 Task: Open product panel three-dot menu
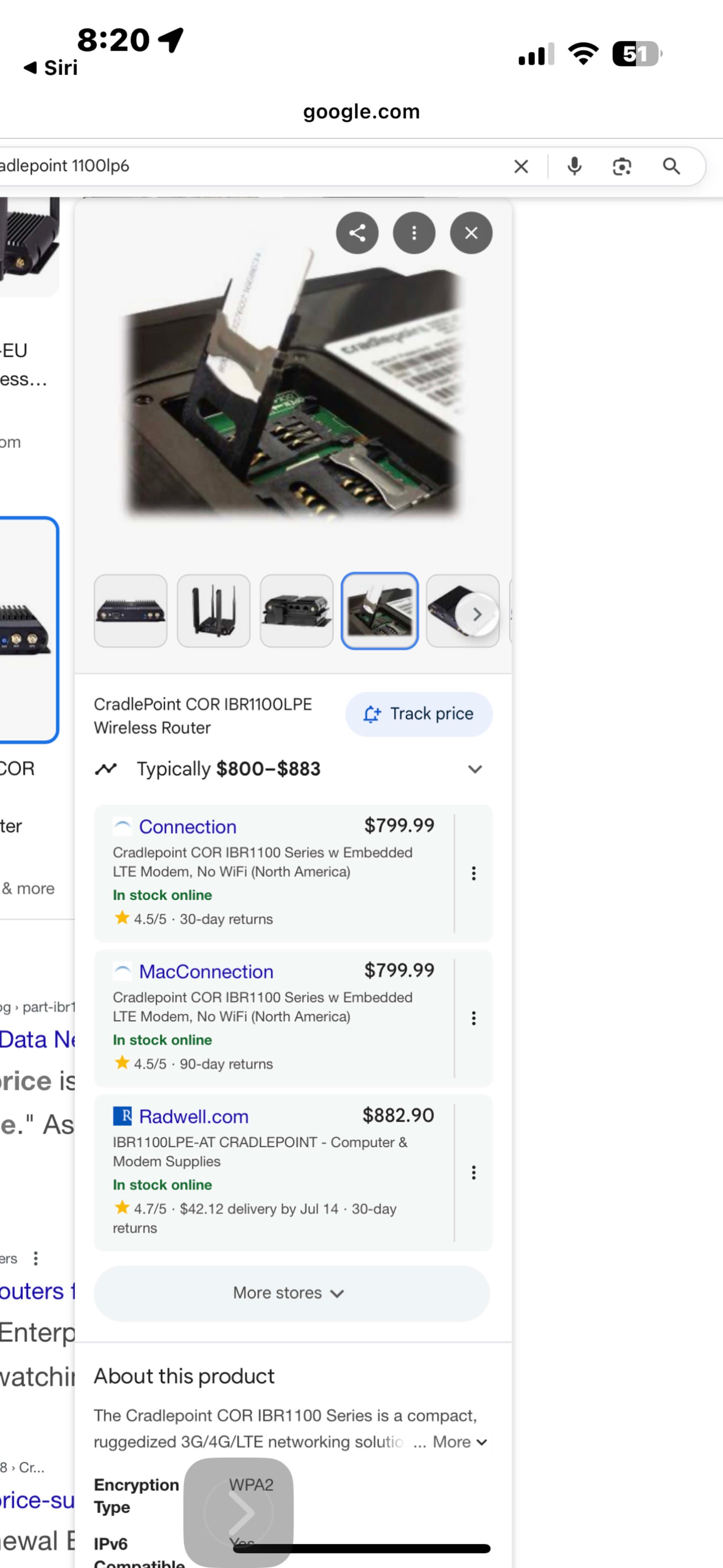[x=414, y=232]
